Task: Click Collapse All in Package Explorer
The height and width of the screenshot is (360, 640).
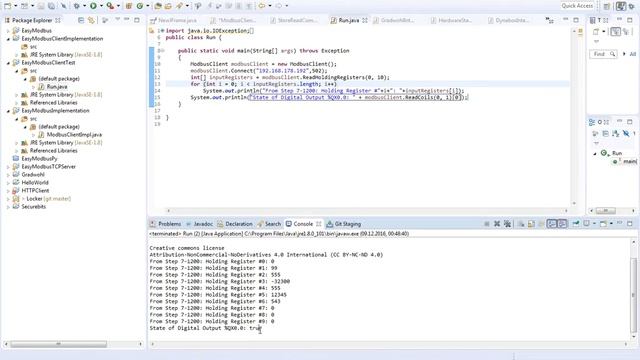Action: (81, 20)
